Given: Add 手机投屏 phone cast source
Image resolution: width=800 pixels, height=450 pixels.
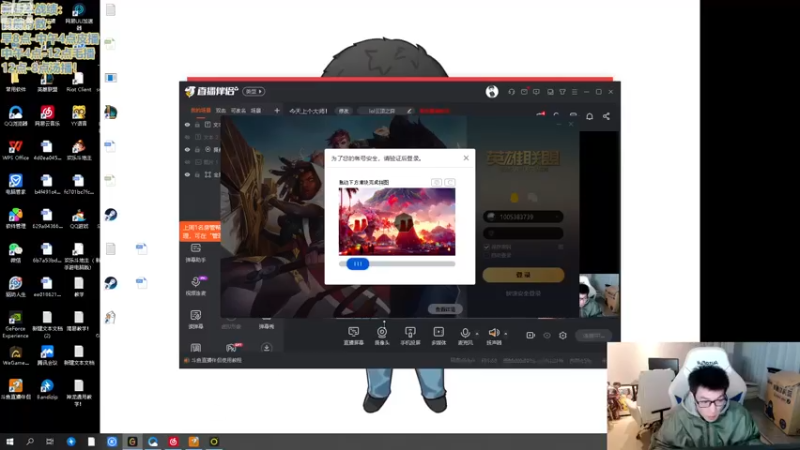Looking at the screenshot, I should pyautogui.click(x=410, y=336).
